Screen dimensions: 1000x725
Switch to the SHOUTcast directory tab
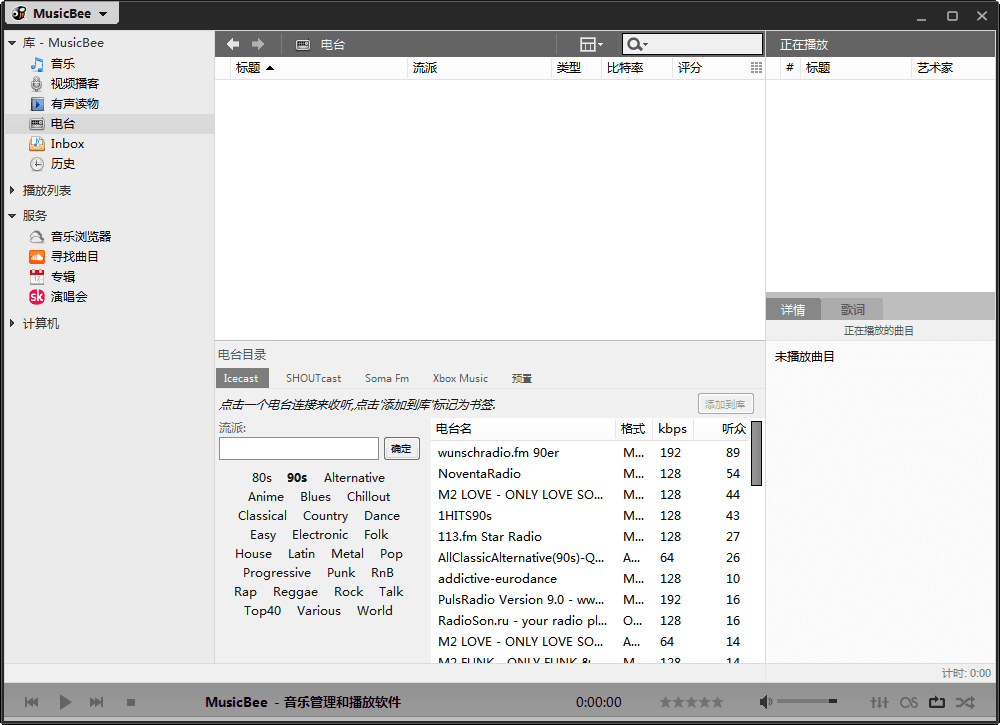point(313,378)
